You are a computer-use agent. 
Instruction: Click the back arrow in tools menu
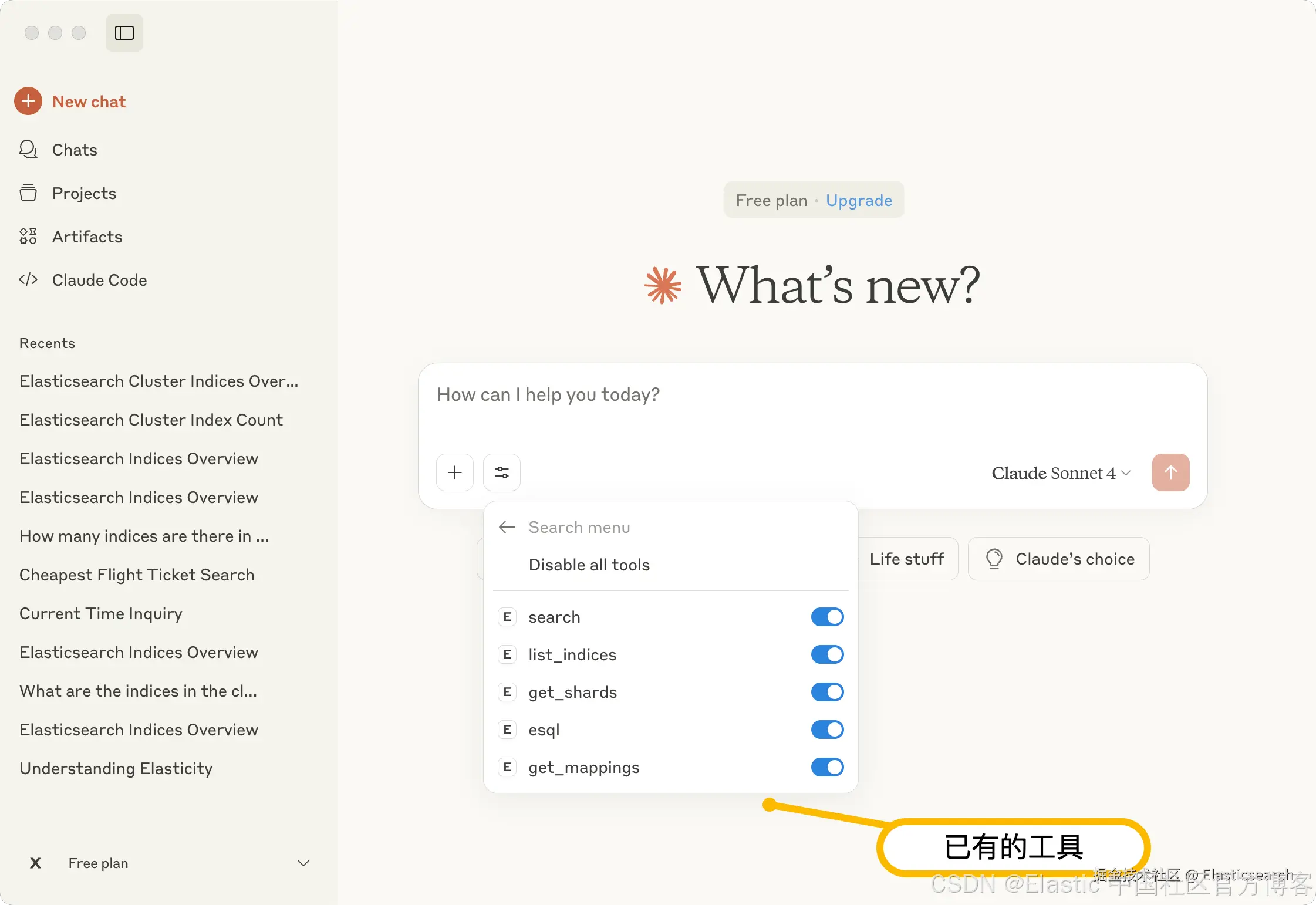(x=507, y=527)
